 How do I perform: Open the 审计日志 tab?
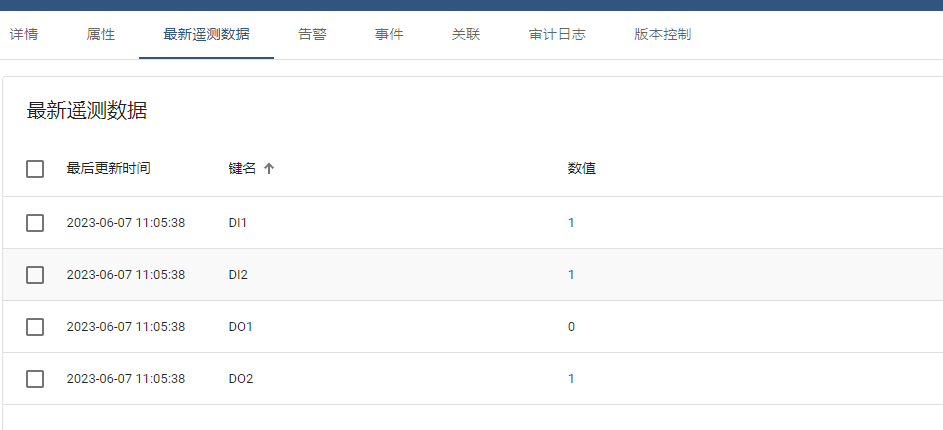(x=557, y=35)
